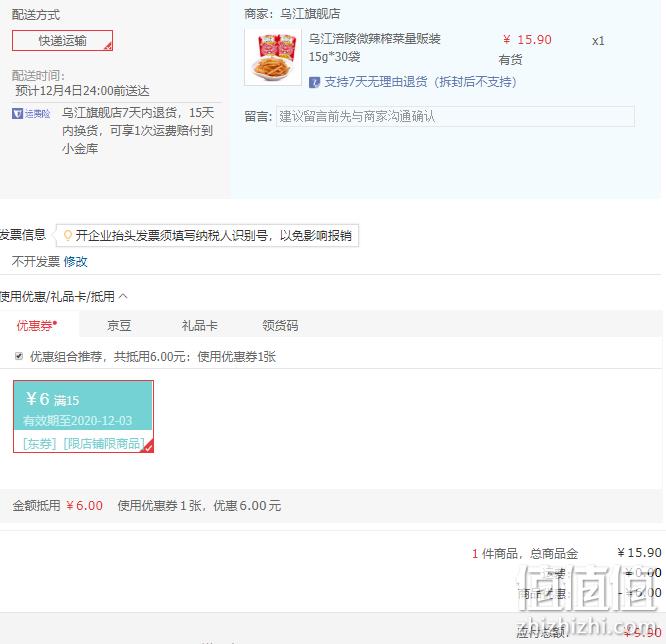Switch to the 礼品卡 tab
The width and height of the screenshot is (666, 644).
(x=200, y=325)
